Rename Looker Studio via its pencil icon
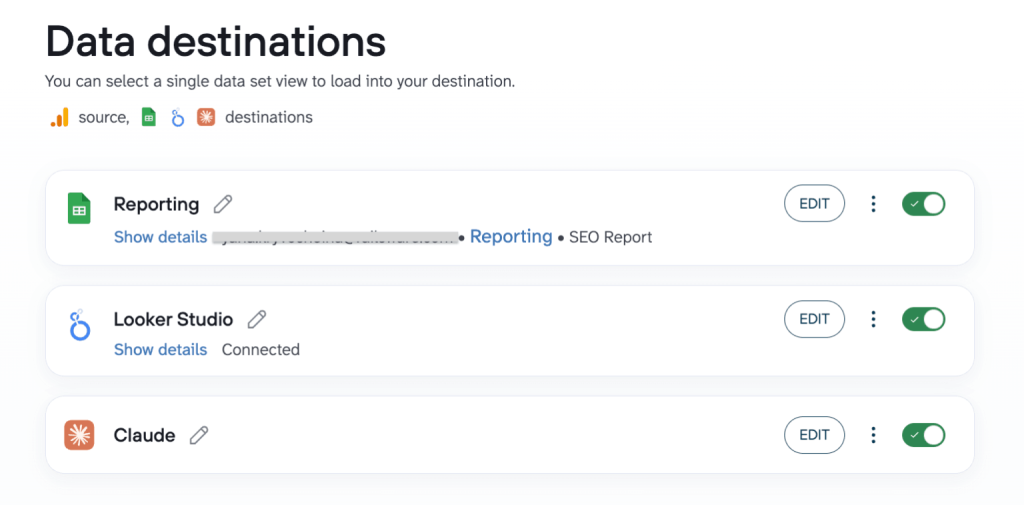 [257, 319]
